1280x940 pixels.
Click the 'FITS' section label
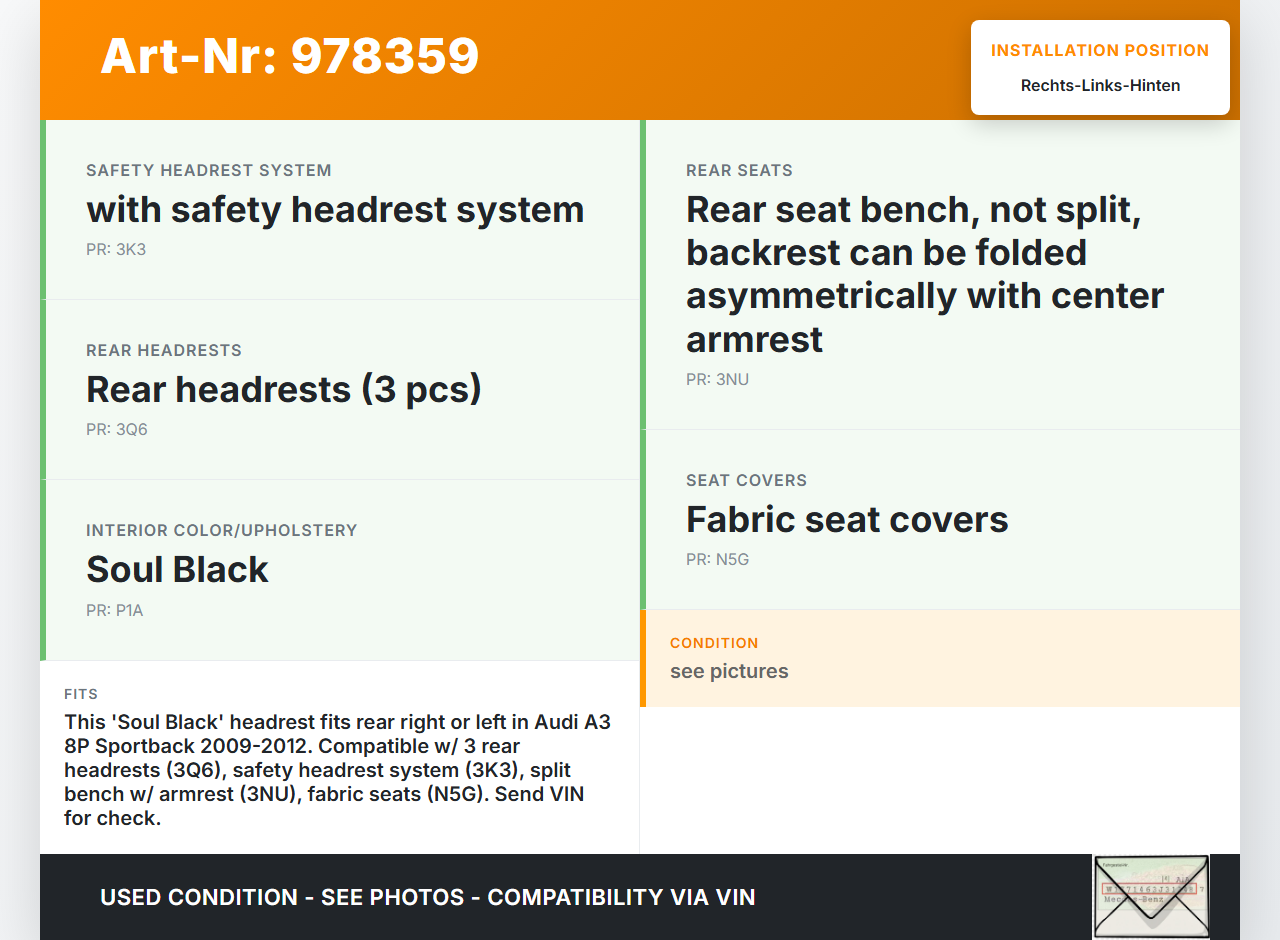click(81, 694)
